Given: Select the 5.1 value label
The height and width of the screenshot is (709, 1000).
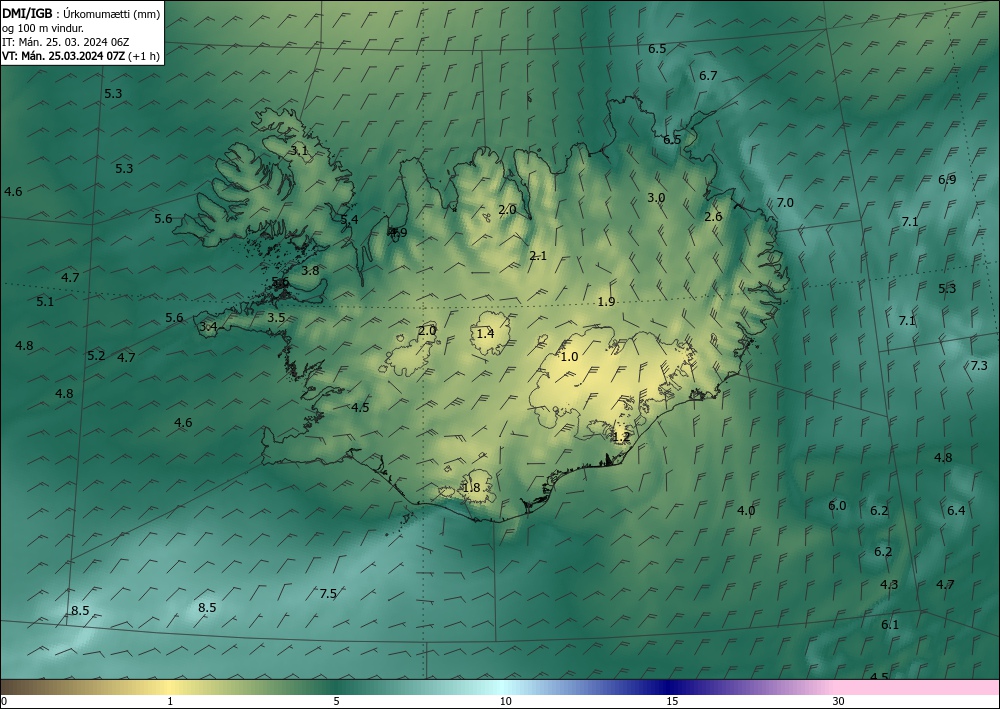Looking at the screenshot, I should tap(45, 301).
